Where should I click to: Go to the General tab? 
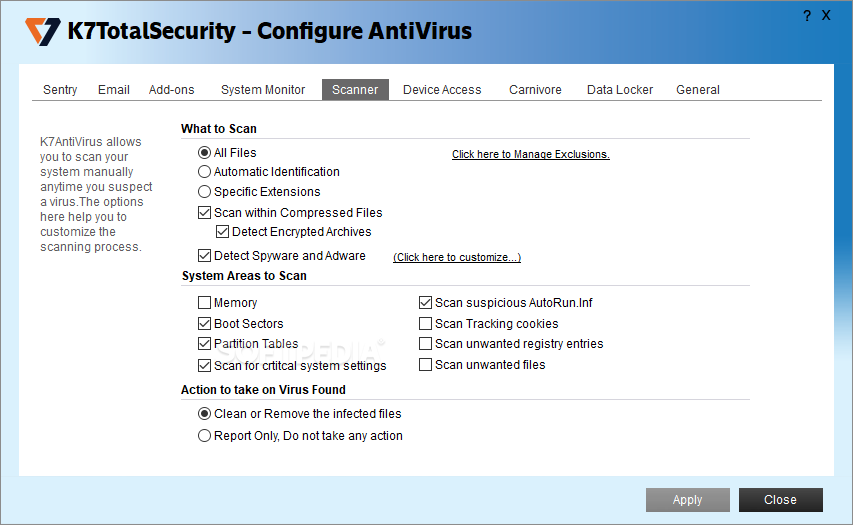pos(697,90)
